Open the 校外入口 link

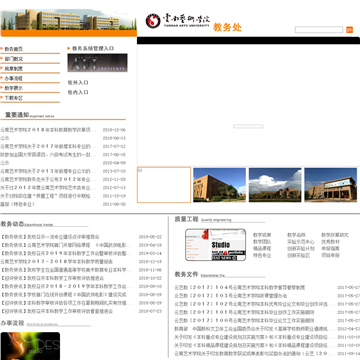coord(78,83)
